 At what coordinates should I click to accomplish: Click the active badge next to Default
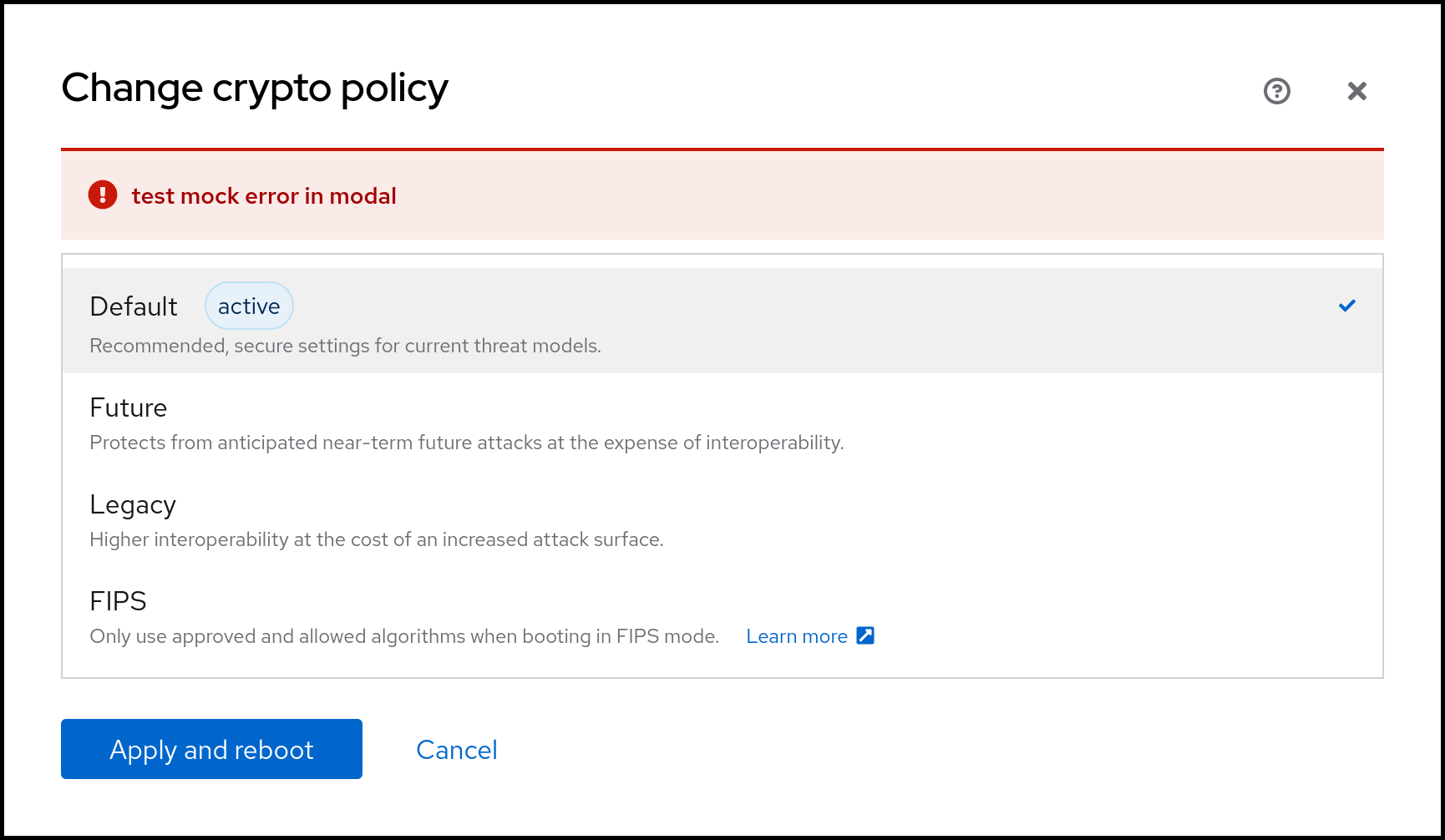249,306
